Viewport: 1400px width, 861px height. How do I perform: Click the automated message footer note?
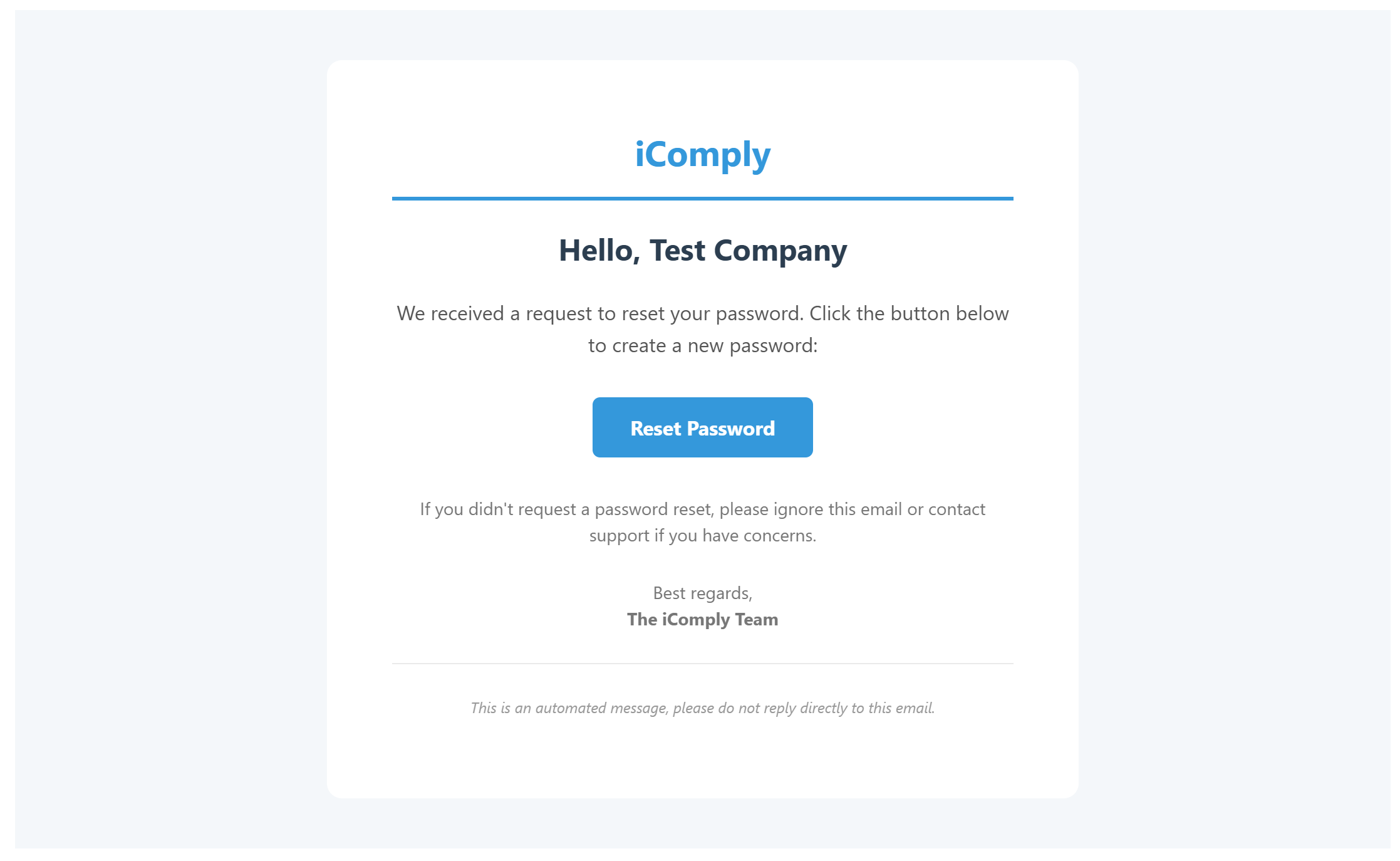coord(702,708)
